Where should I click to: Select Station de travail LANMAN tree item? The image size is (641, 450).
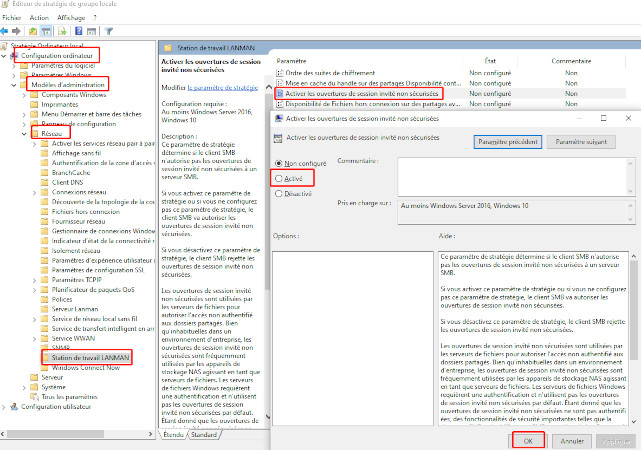(90, 358)
